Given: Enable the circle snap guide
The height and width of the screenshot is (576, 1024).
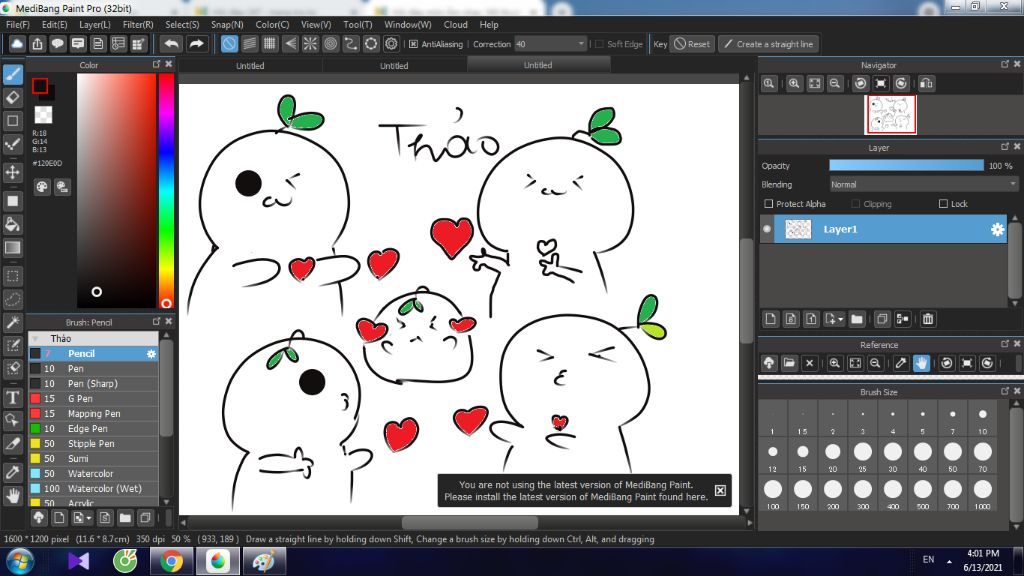Looking at the screenshot, I should (330, 44).
